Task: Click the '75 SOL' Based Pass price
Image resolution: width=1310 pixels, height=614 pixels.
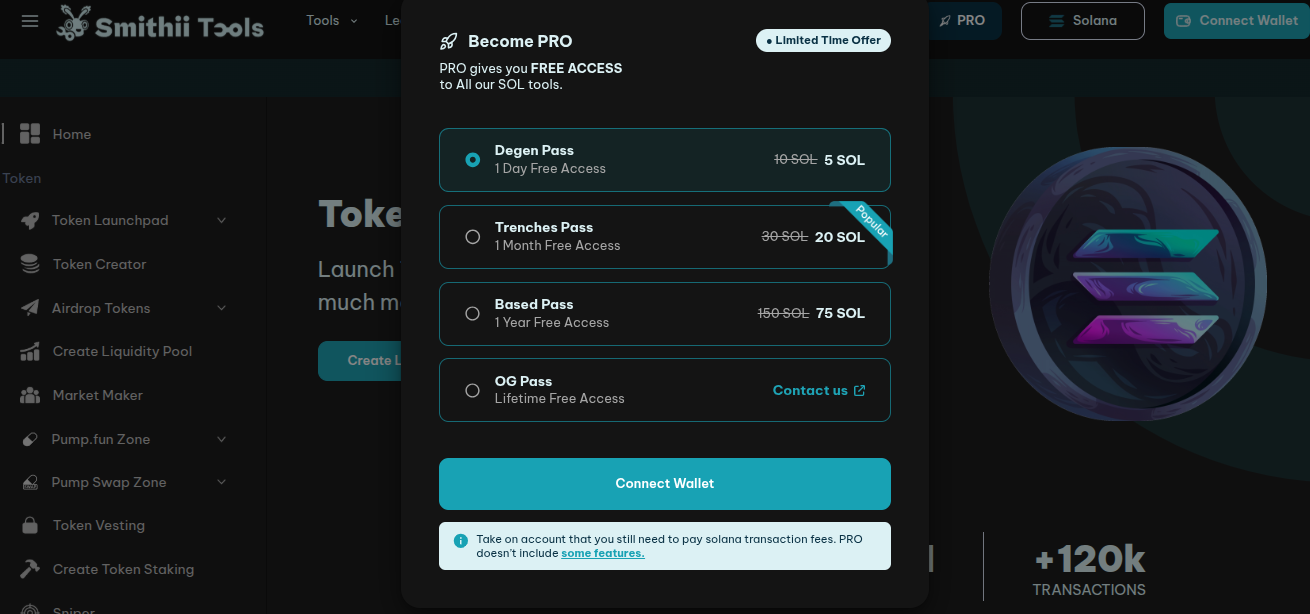Action: pos(840,313)
